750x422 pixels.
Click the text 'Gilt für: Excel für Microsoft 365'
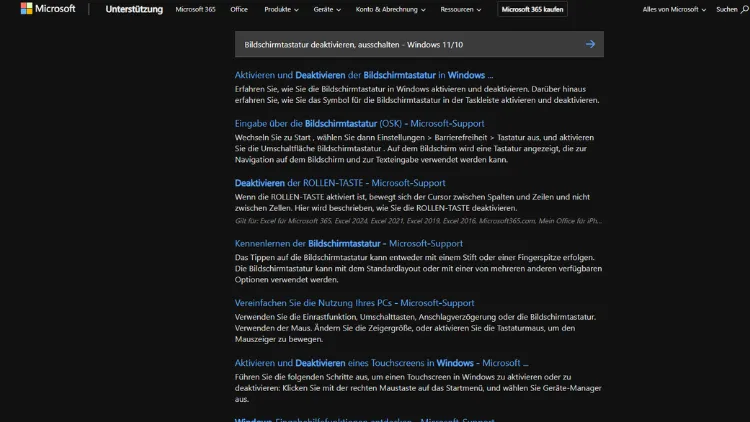pyautogui.click(x=283, y=221)
